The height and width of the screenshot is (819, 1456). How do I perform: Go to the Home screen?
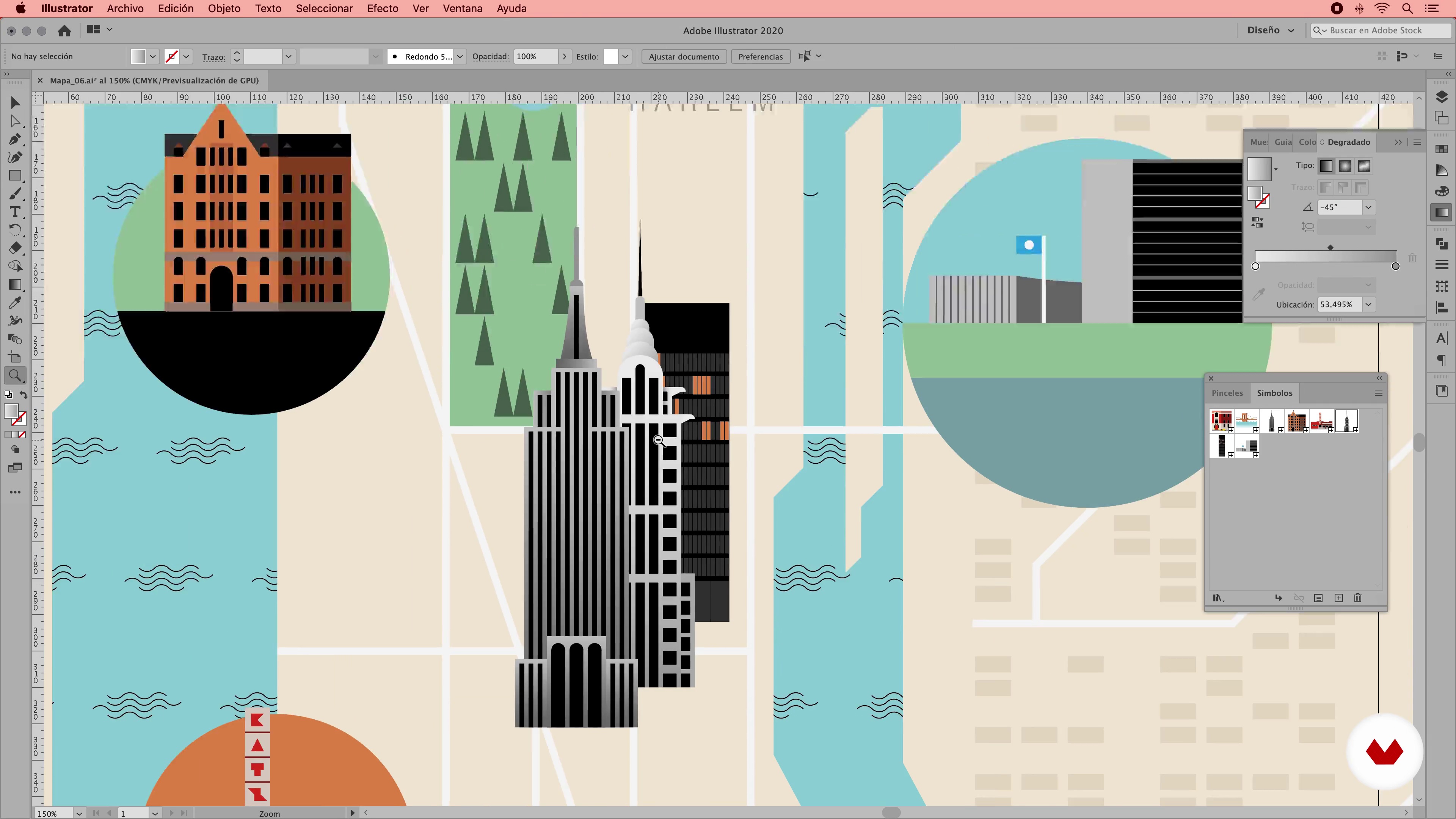64,30
